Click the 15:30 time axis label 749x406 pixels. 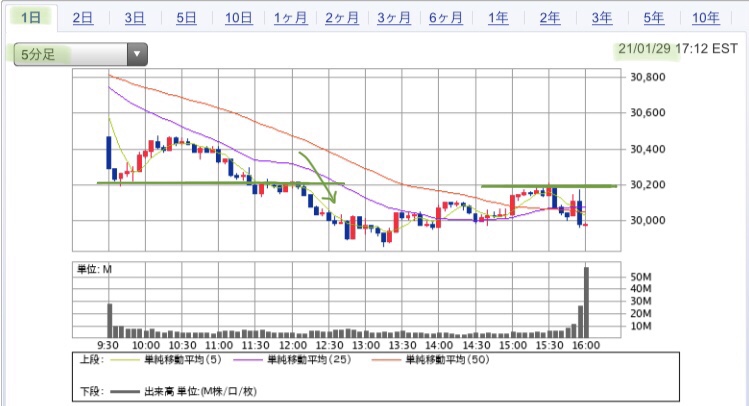click(549, 345)
